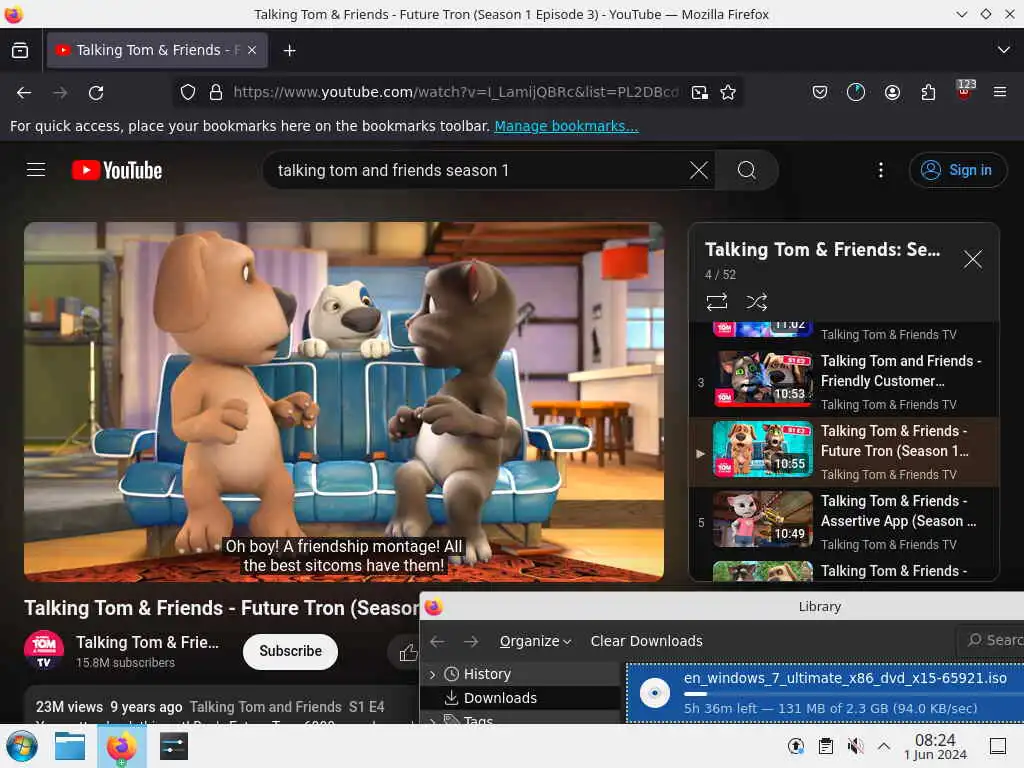Subscribe to Talking Tom & Friends
This screenshot has width=1024, height=768.
291,651
